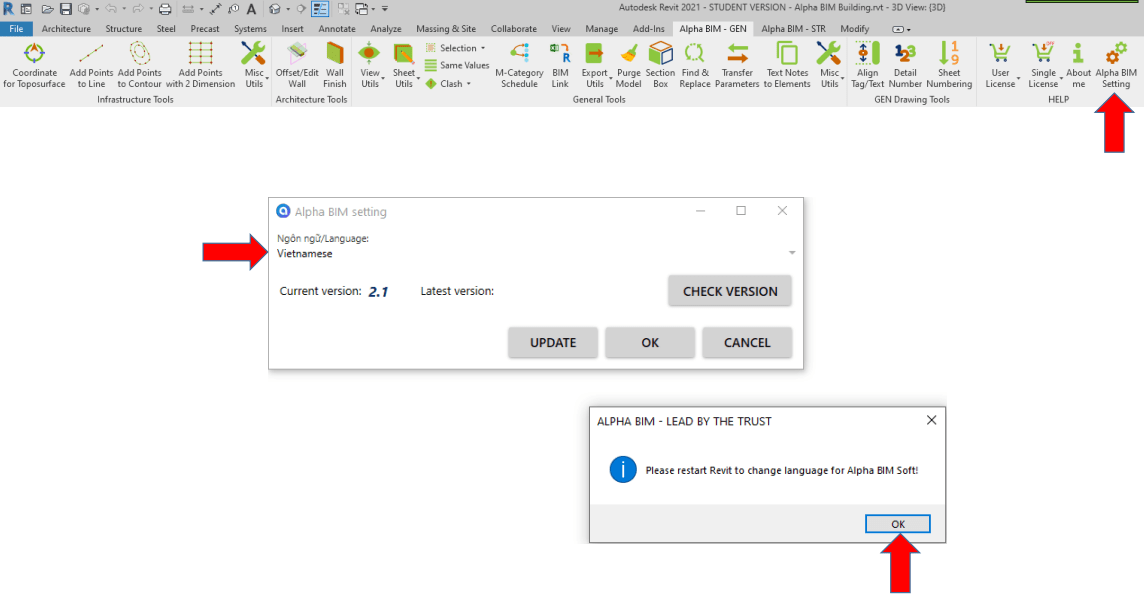Open the Coordinate for Toposurface tool

pos(34,65)
